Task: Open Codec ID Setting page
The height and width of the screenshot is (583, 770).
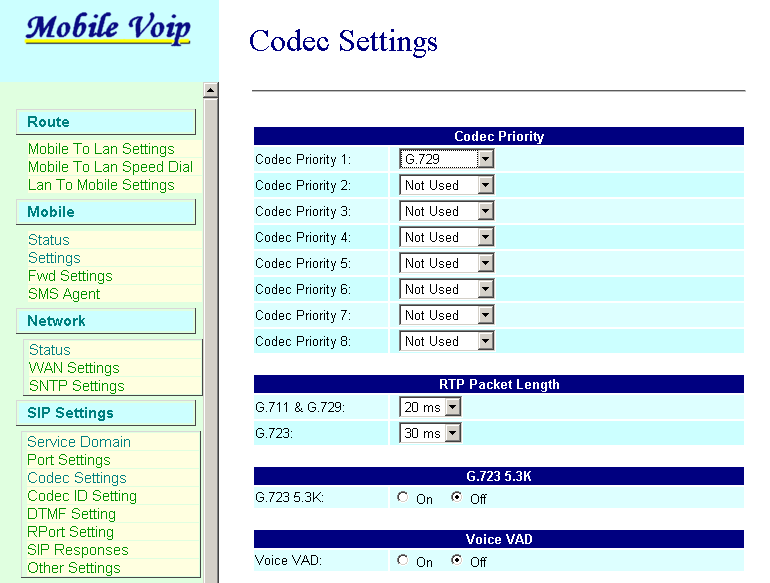Action: pos(82,496)
